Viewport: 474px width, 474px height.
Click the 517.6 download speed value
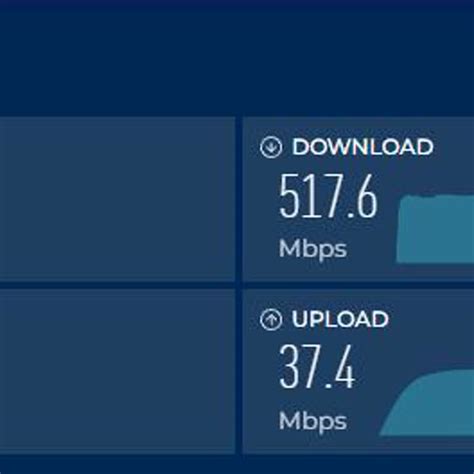328,196
